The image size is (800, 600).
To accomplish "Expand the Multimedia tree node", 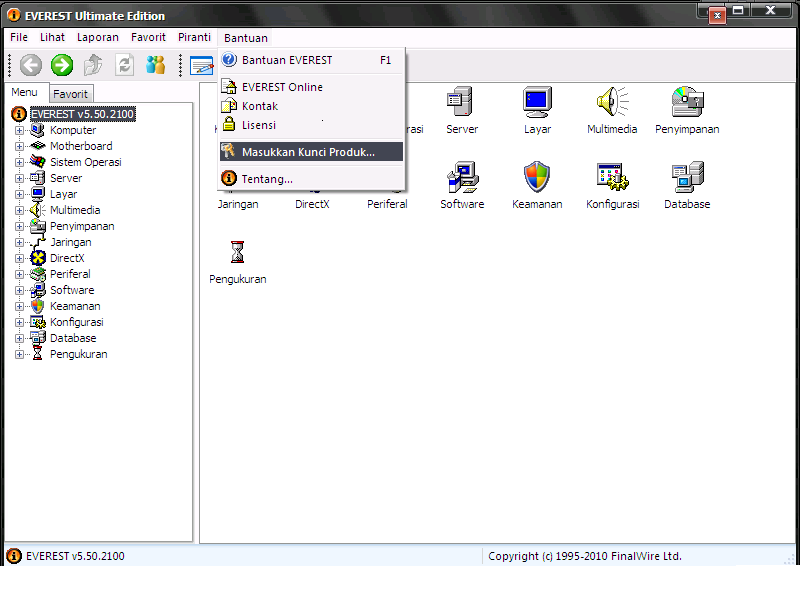I will [x=19, y=210].
